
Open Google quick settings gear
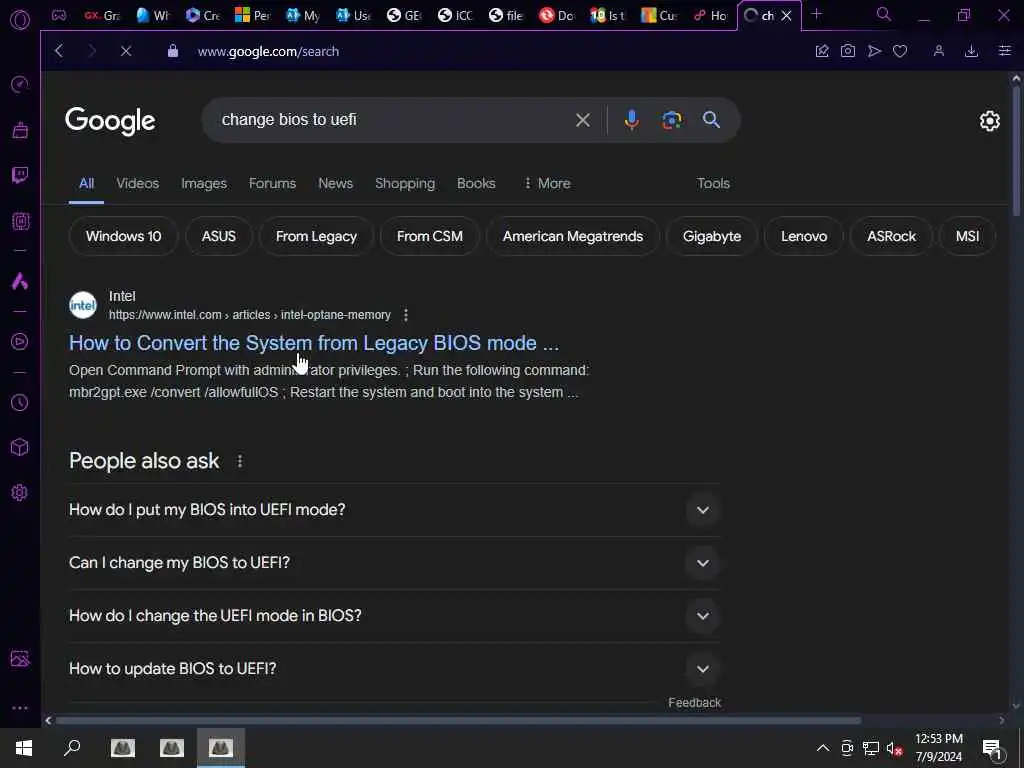coord(989,121)
